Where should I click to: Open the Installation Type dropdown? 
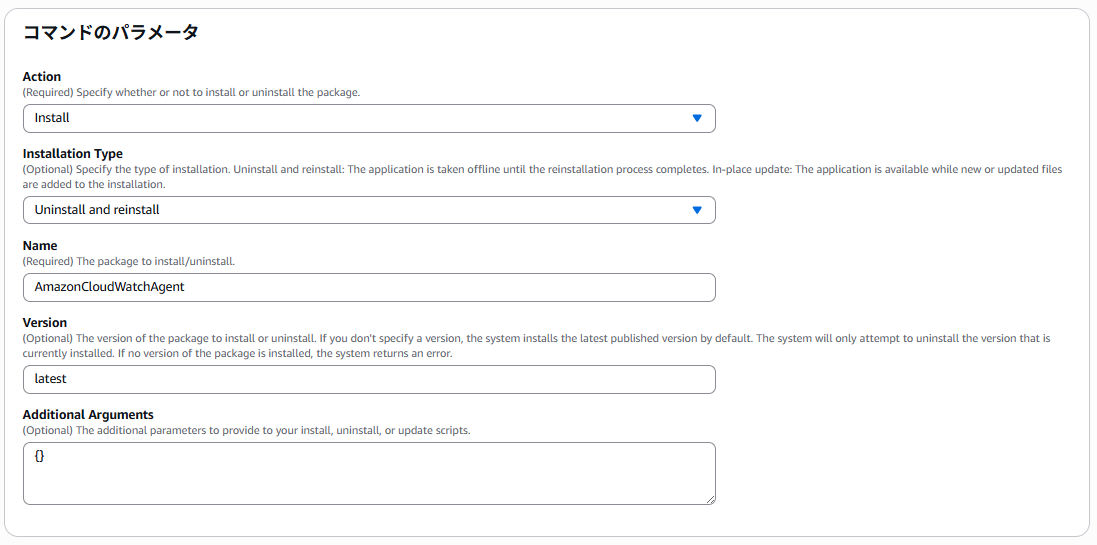369,210
